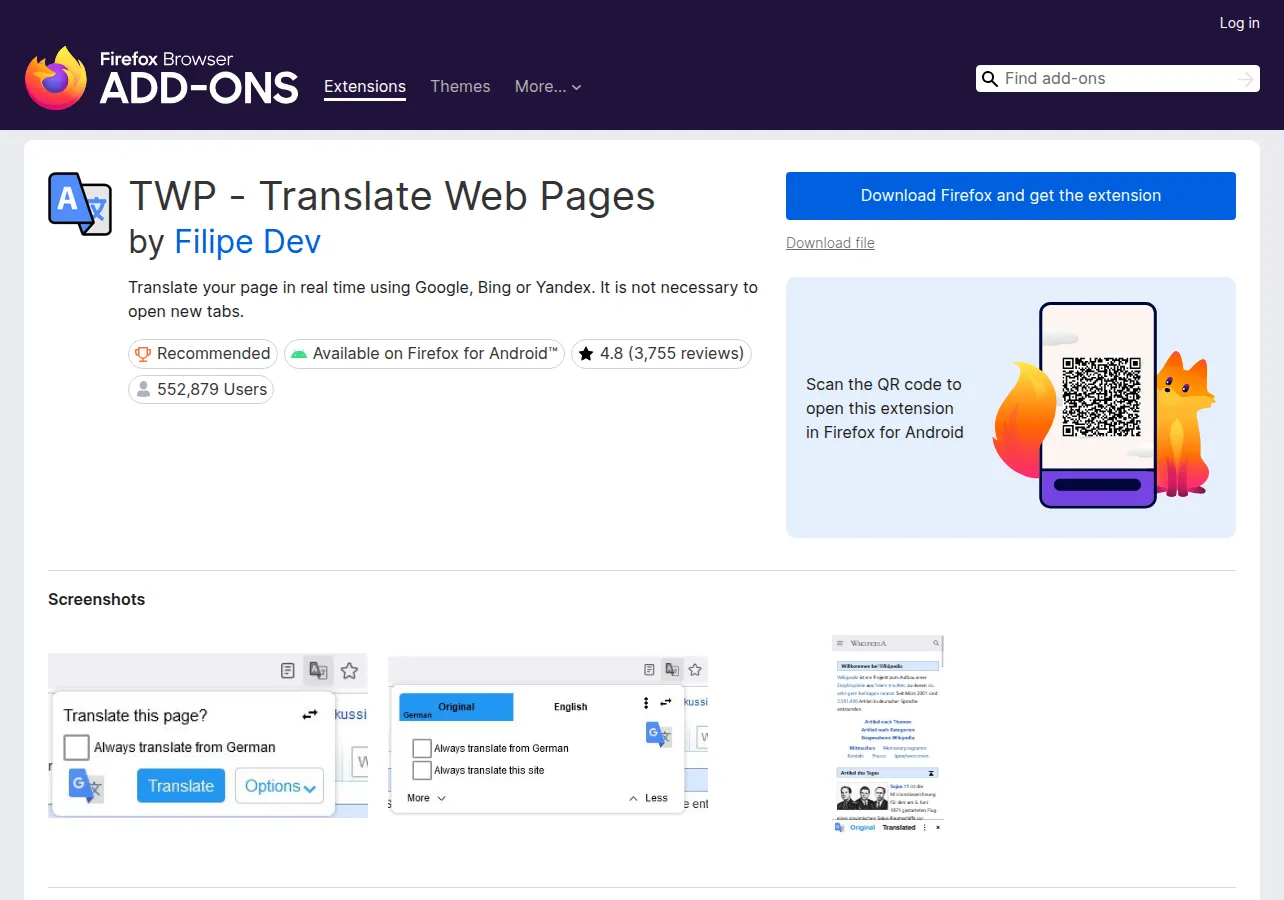Click the Recommended trophy icon

pyautogui.click(x=143, y=354)
